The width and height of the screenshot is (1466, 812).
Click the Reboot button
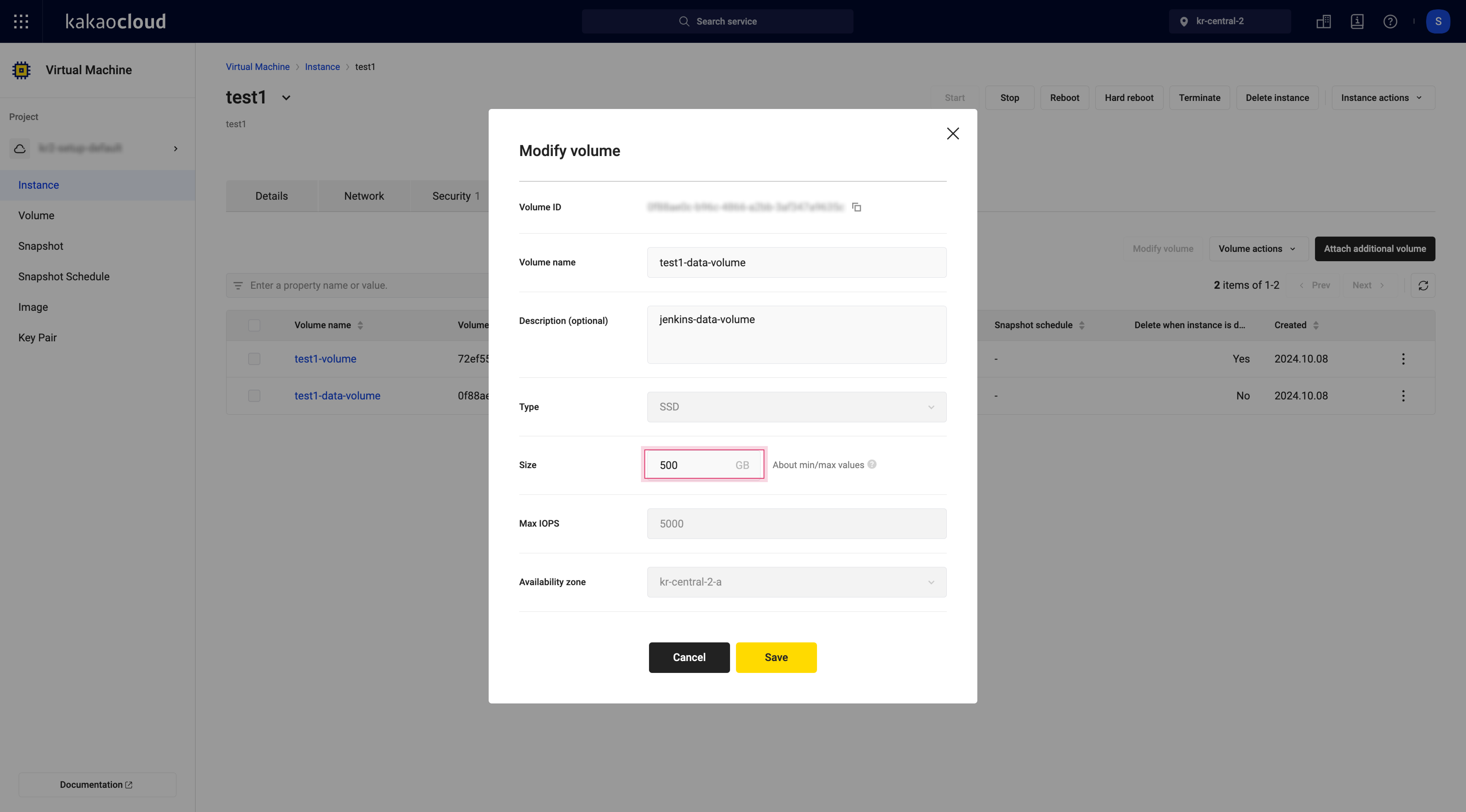pos(1064,98)
